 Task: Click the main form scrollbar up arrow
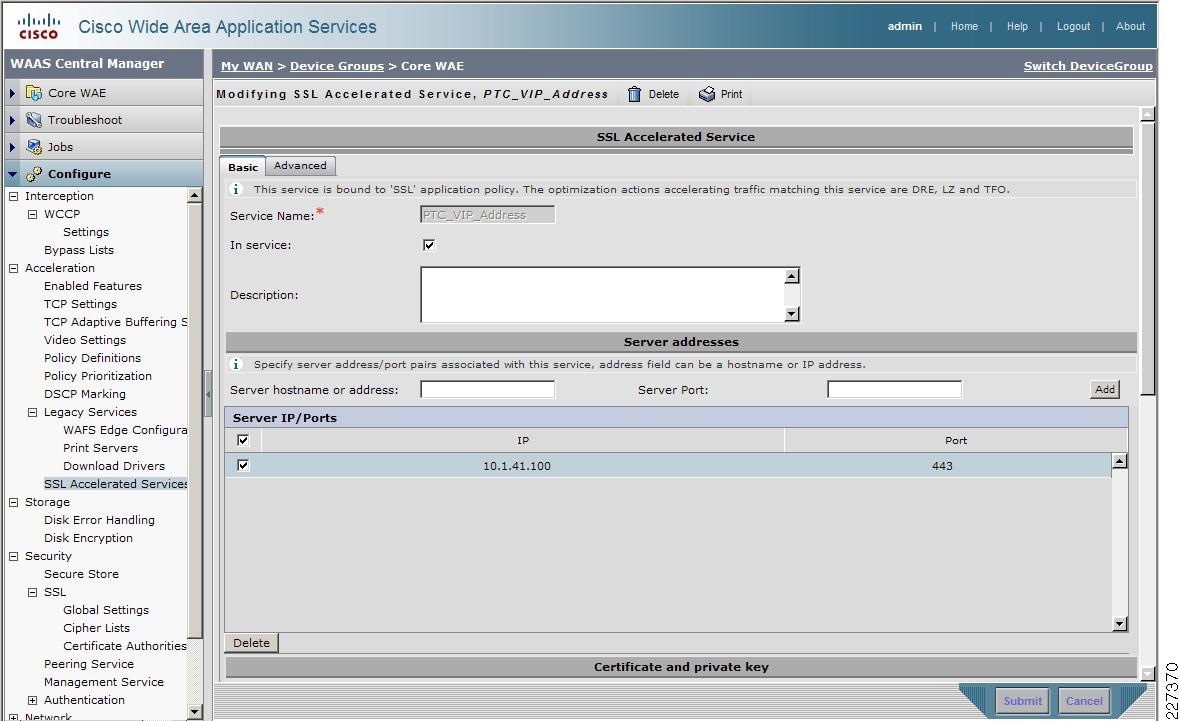tap(1148, 114)
